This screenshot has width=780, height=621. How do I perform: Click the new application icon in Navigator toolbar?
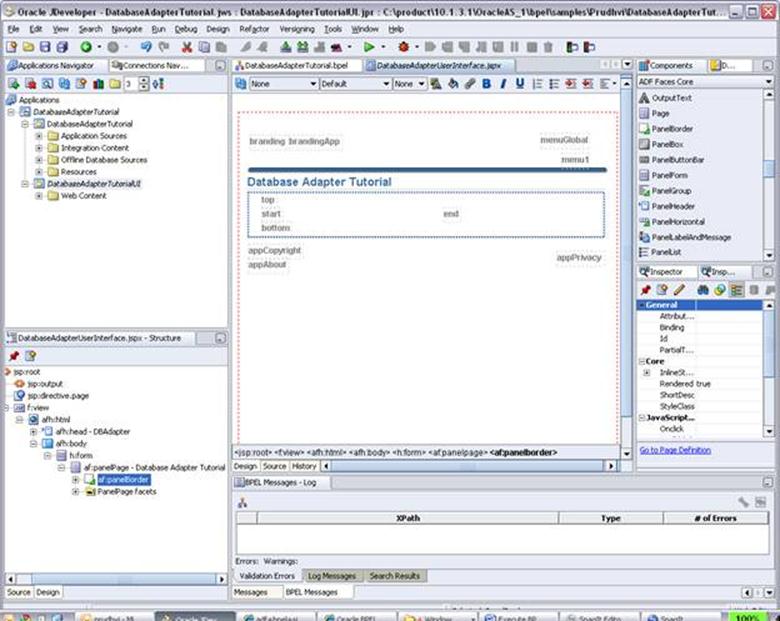[x=13, y=84]
